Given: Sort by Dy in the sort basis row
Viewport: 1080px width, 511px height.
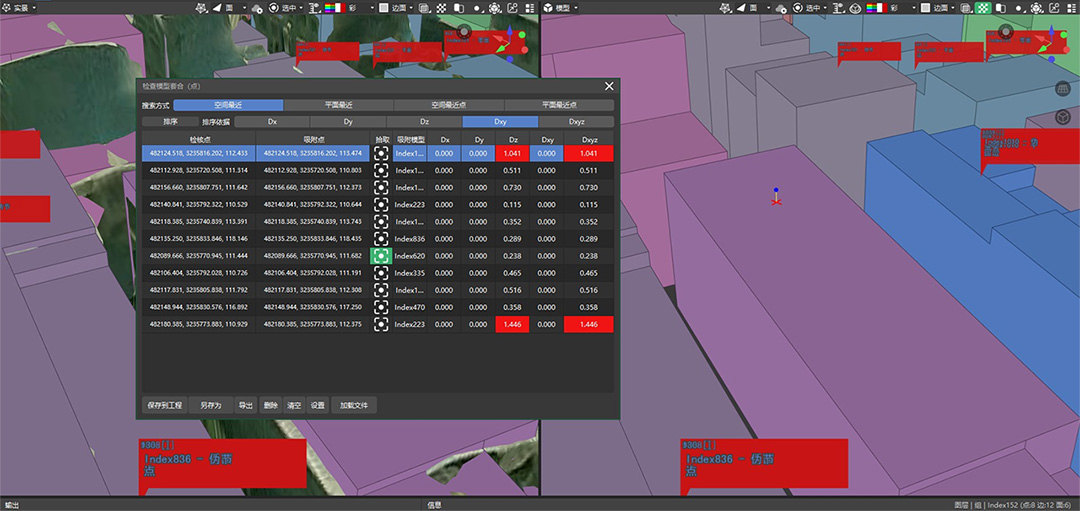Looking at the screenshot, I should (x=348, y=122).
